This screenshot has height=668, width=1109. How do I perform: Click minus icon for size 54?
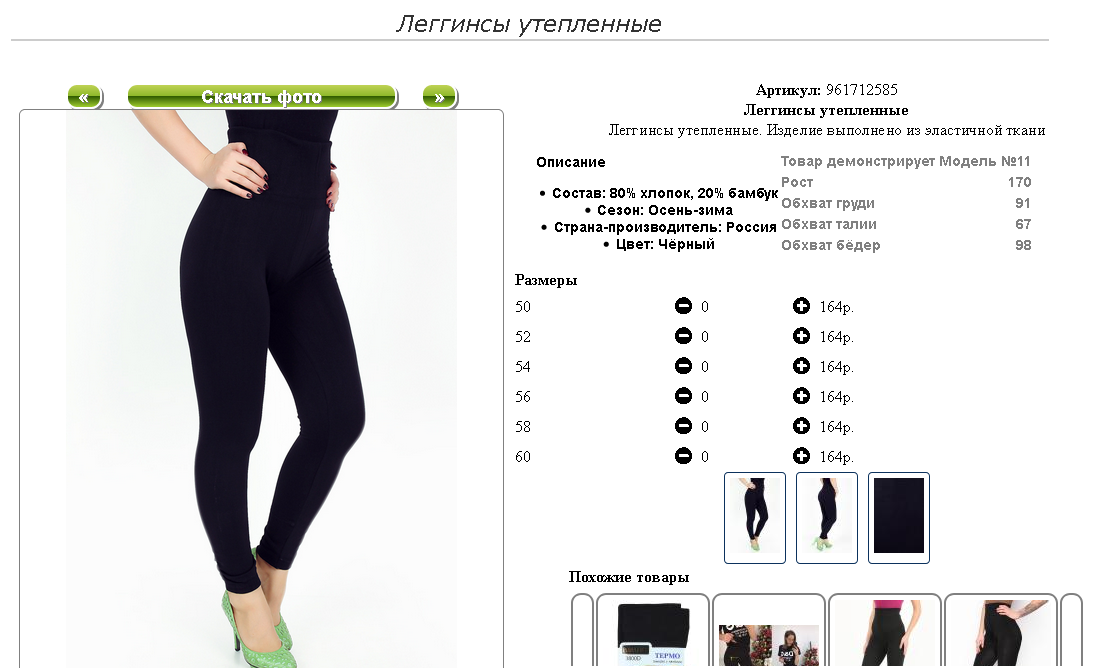[x=683, y=366]
